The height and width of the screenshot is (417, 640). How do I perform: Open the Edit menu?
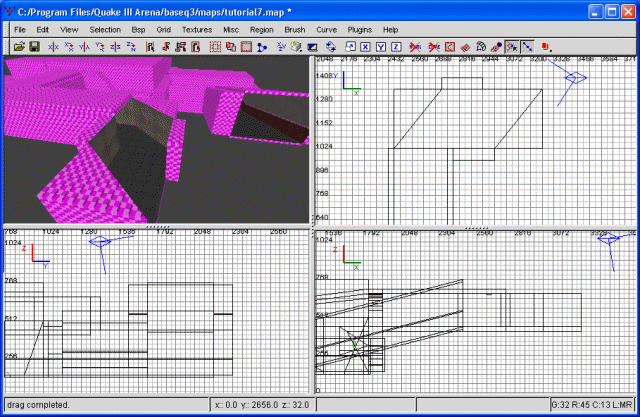click(42, 30)
